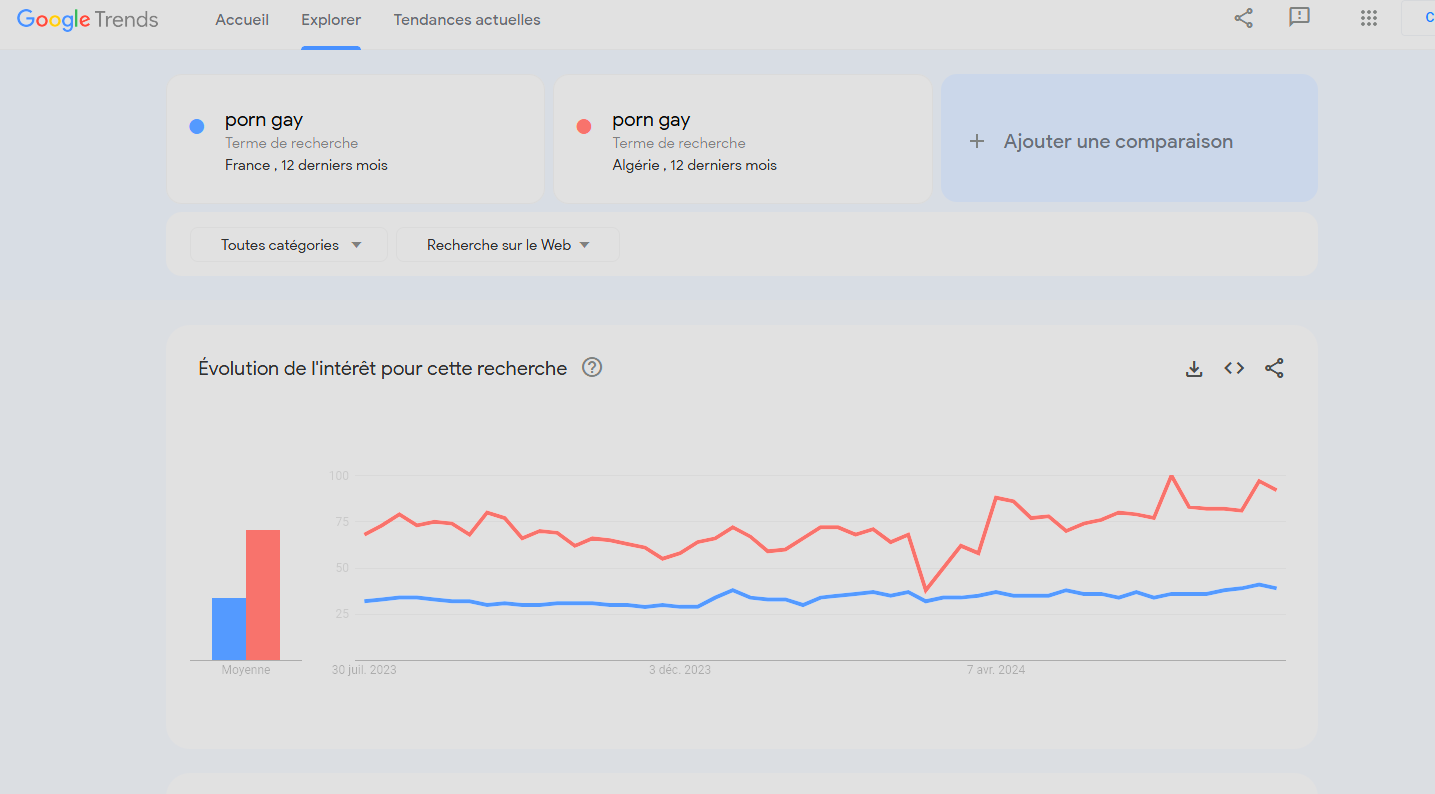The image size is (1435, 794).
Task: Switch to the Explorer tab
Action: (x=331, y=20)
